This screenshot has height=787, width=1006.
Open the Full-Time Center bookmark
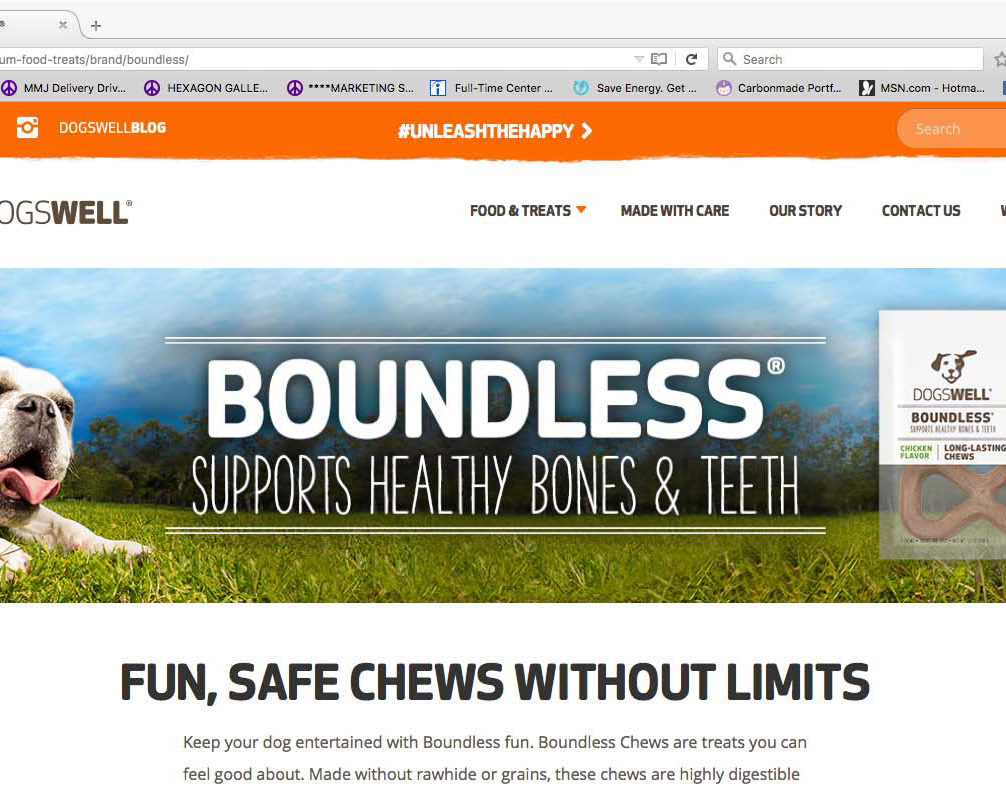click(491, 88)
